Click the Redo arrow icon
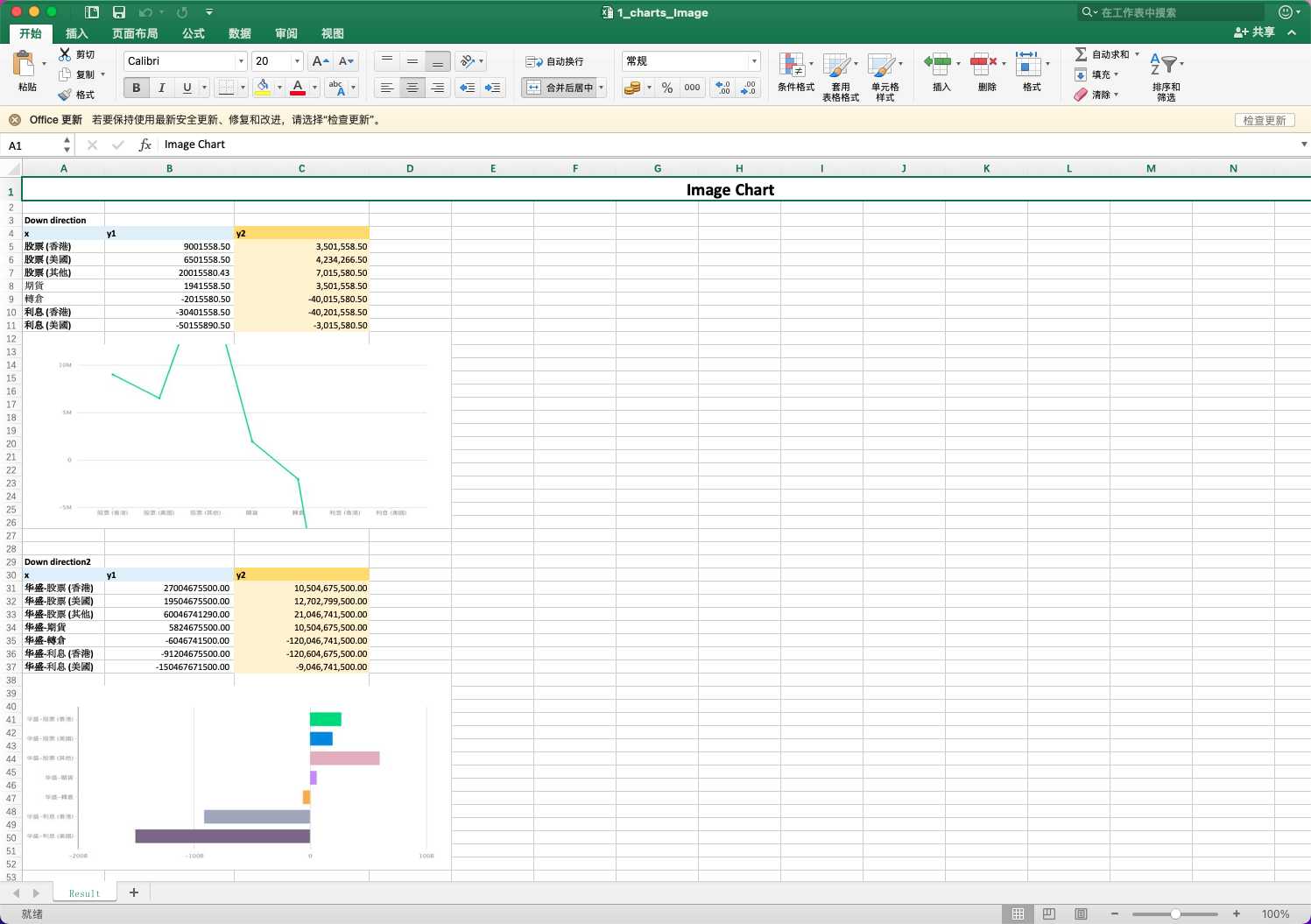Screen dimensions: 1311x924 (182, 12)
